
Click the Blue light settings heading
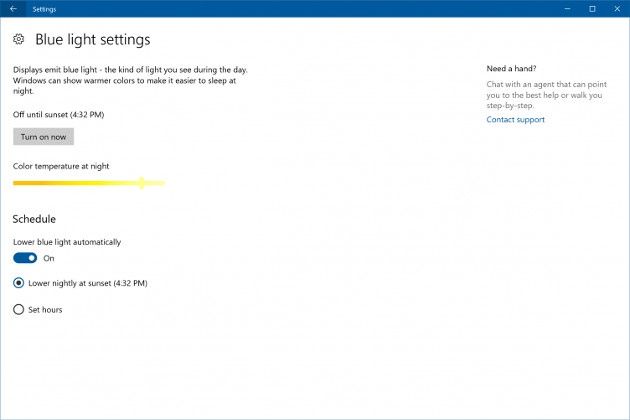point(93,39)
